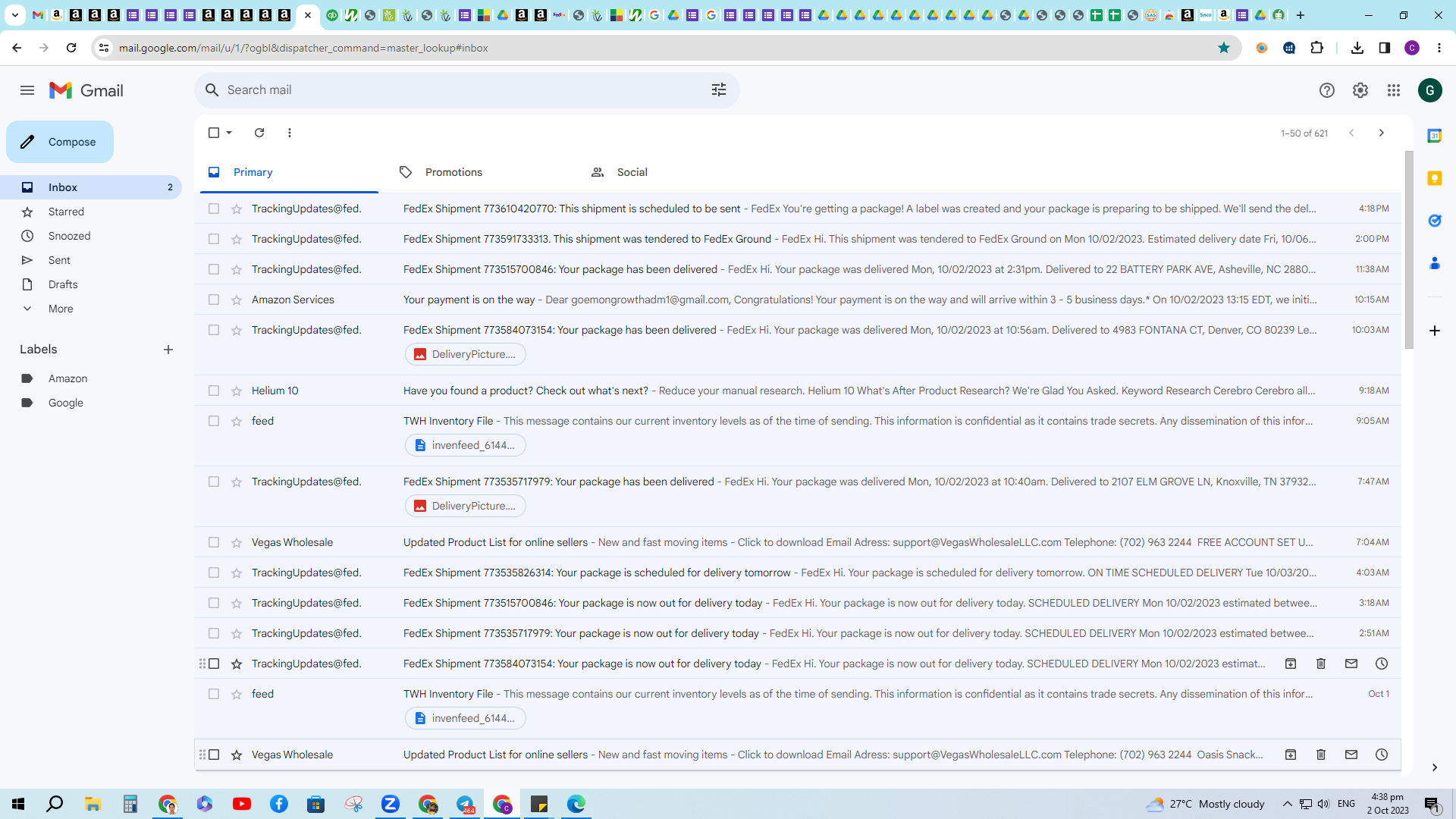1456x819 pixels.
Task: Show hidden system tray icons chevron
Action: tap(1288, 804)
